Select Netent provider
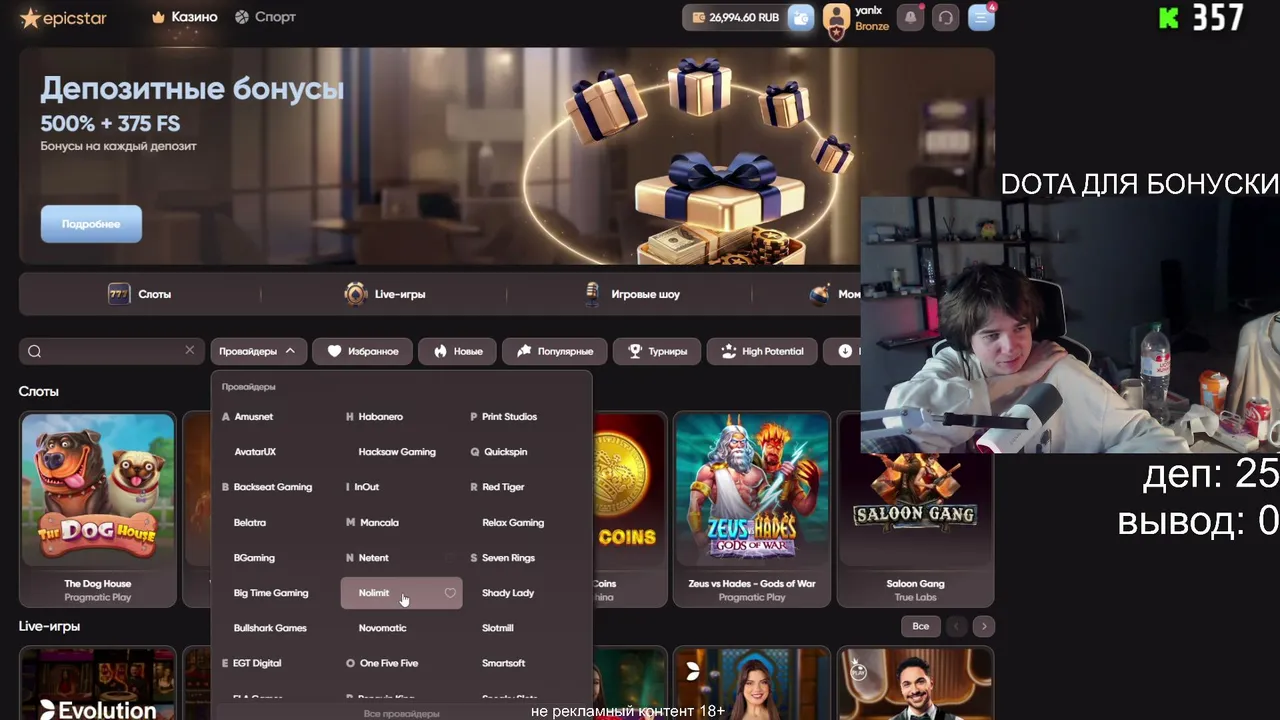Image resolution: width=1280 pixels, height=720 pixels. point(374,558)
